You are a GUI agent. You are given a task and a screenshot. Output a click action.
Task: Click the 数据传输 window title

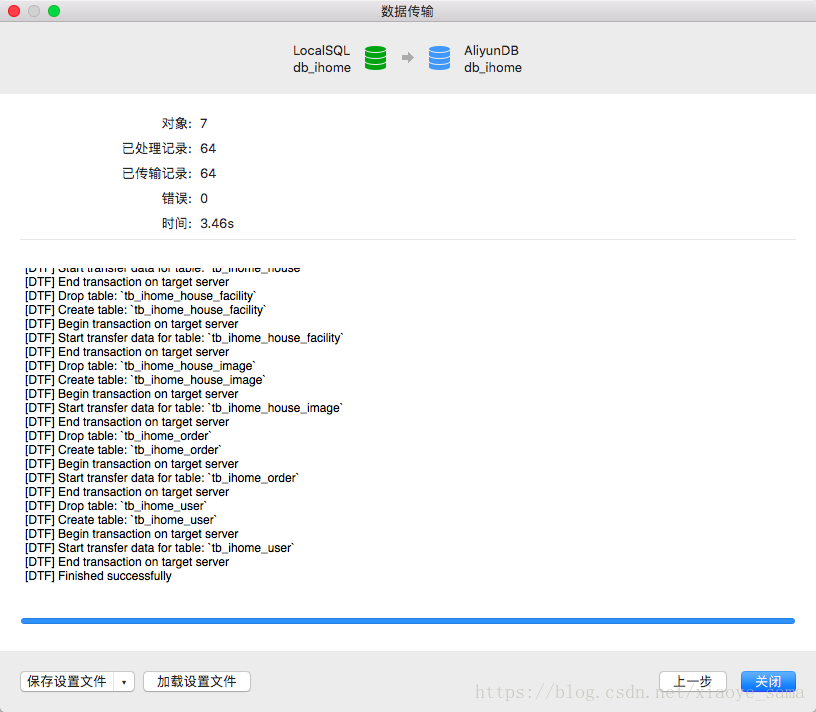(407, 11)
